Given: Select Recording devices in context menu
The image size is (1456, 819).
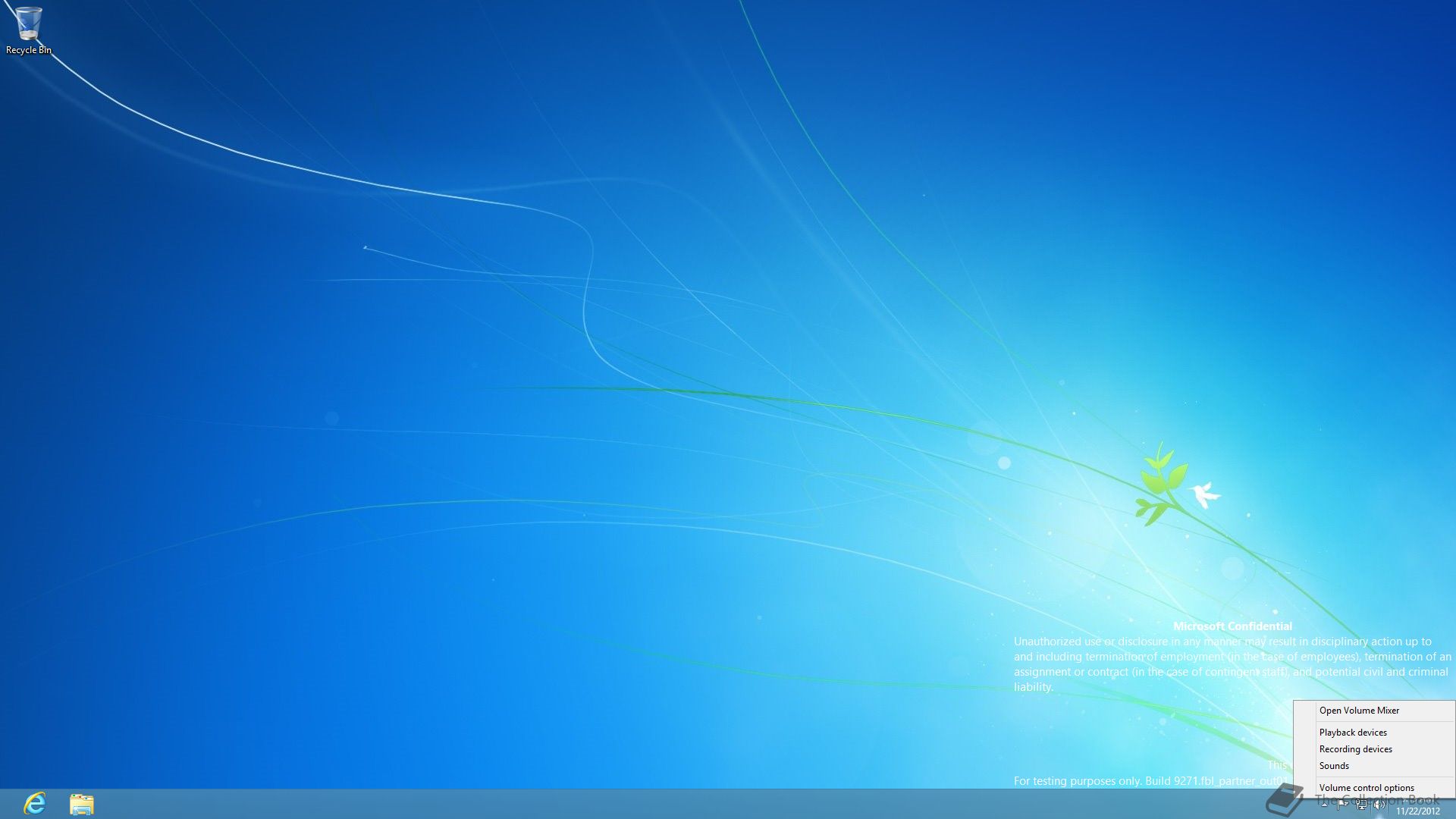Looking at the screenshot, I should [x=1374, y=749].
